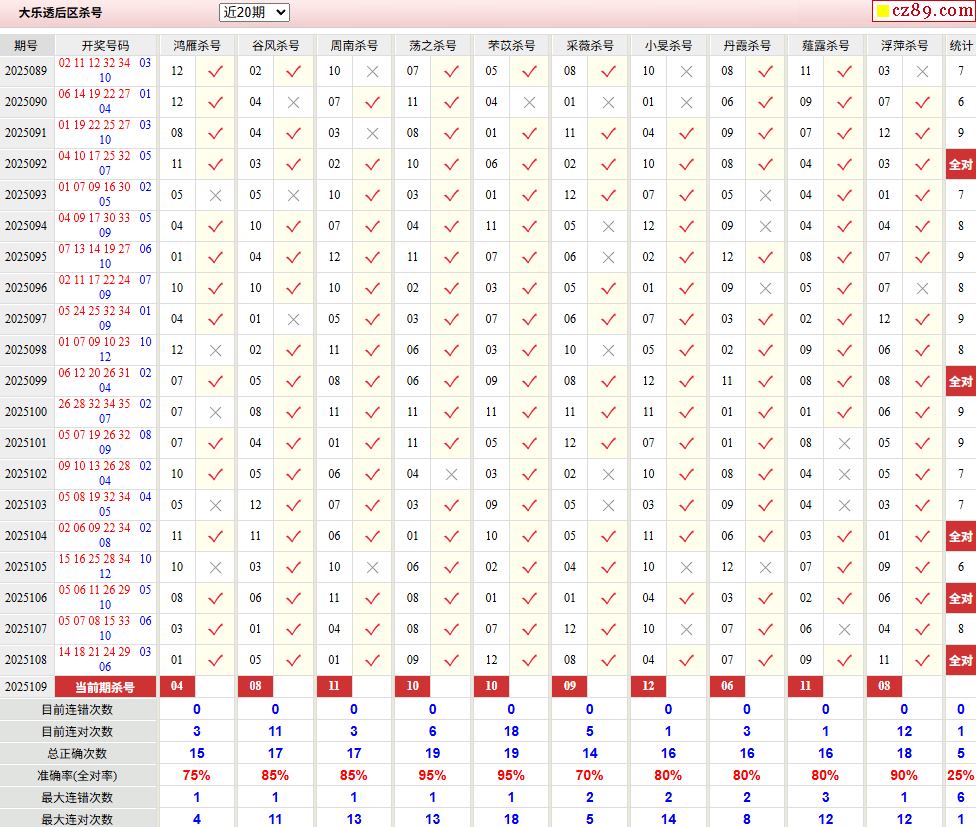Click the 90% accuracy value

[x=904, y=776]
